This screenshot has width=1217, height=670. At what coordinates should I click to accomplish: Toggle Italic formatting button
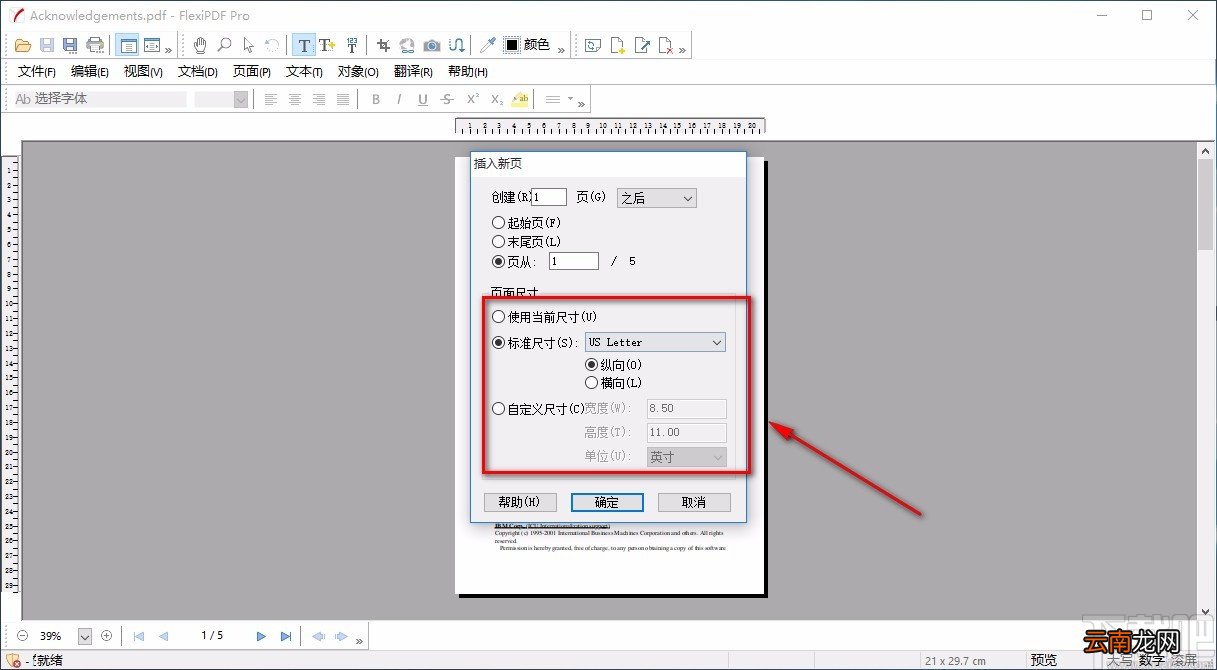[x=399, y=99]
